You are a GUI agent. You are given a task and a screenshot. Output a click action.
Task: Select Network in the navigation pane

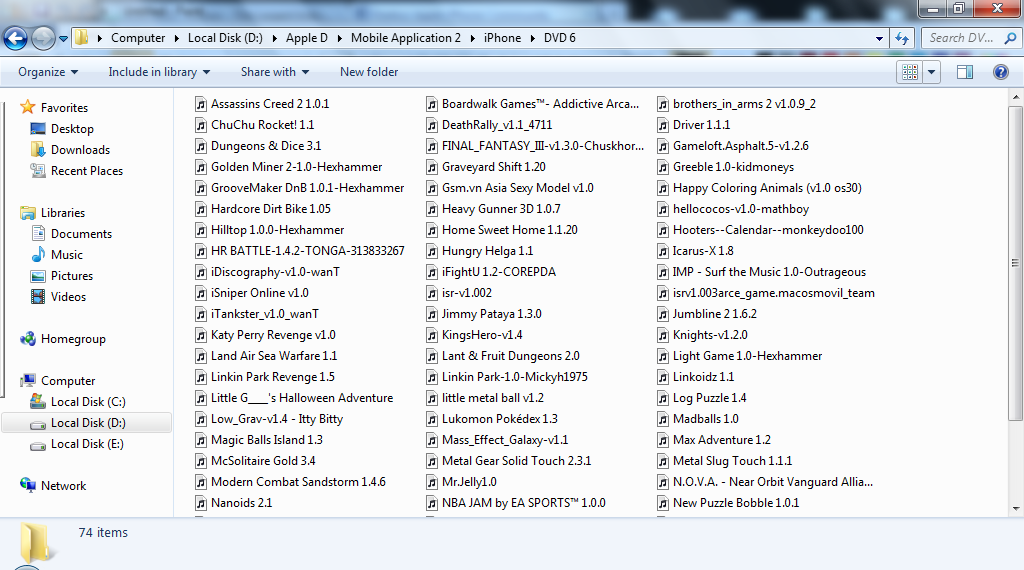click(x=63, y=486)
